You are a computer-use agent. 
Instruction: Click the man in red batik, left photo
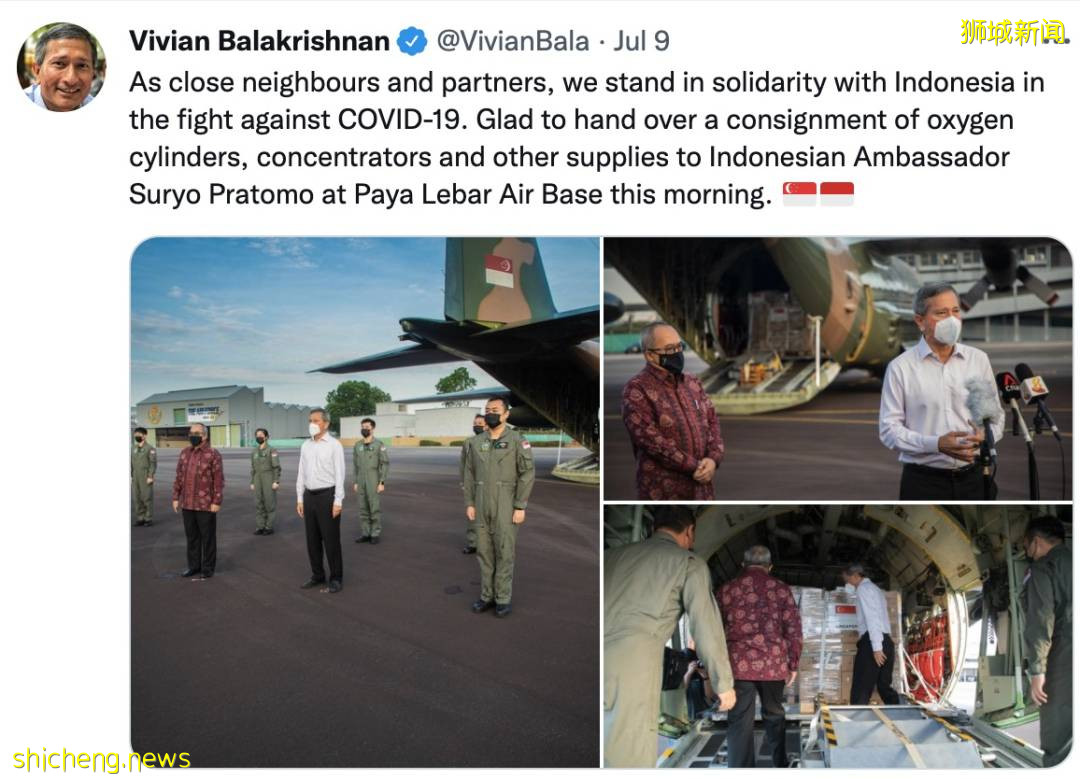point(198,500)
